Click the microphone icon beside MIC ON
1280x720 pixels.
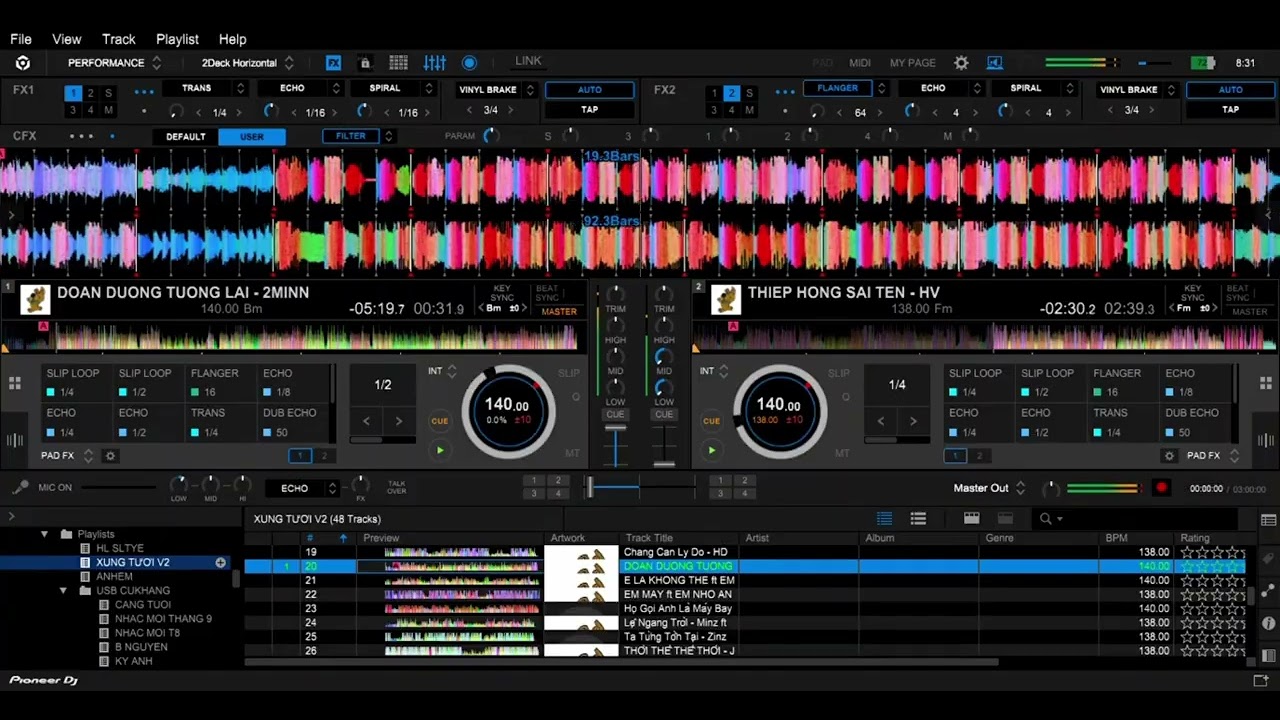pos(19,488)
